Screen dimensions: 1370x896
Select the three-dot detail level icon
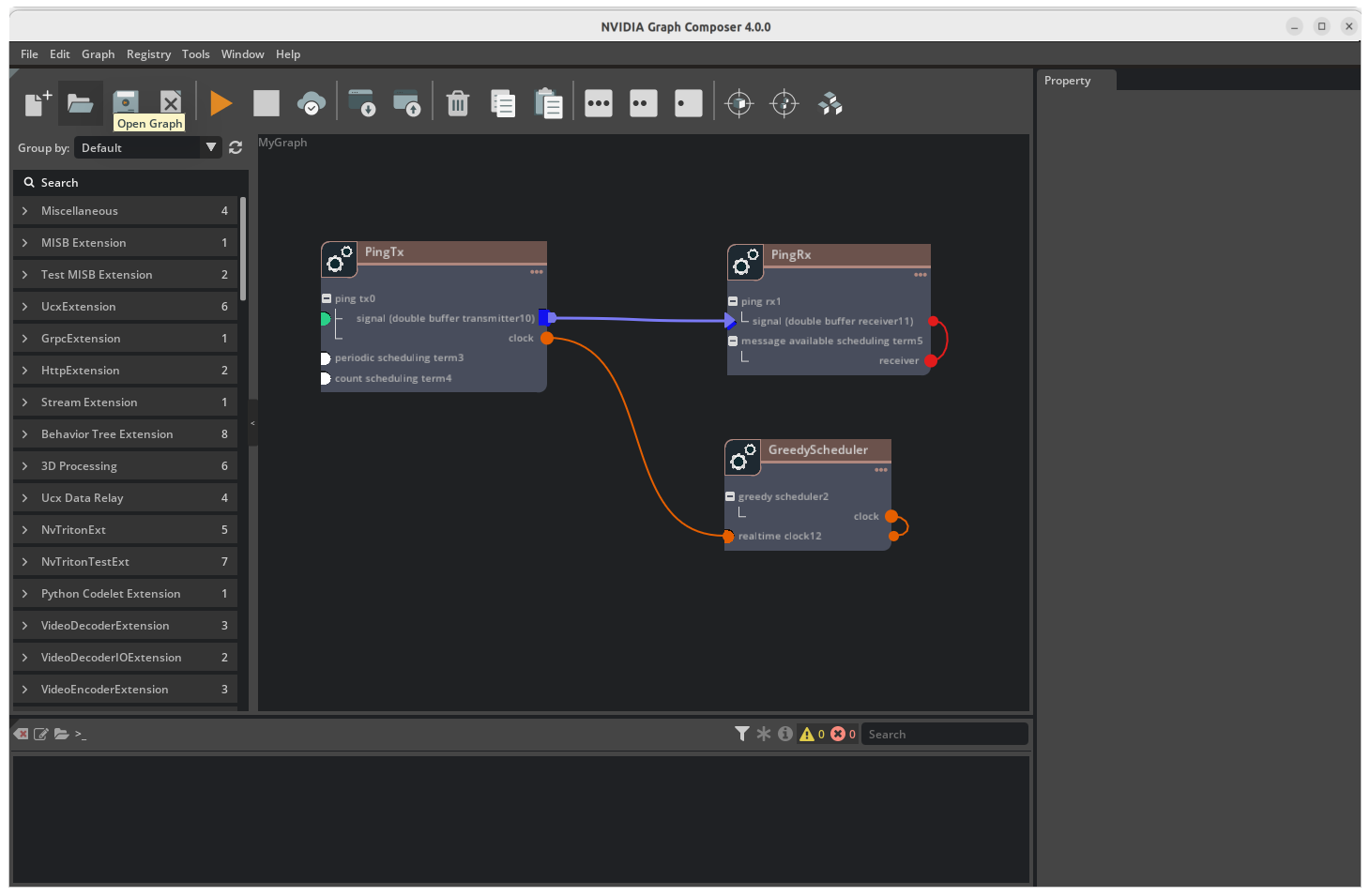pos(599,103)
